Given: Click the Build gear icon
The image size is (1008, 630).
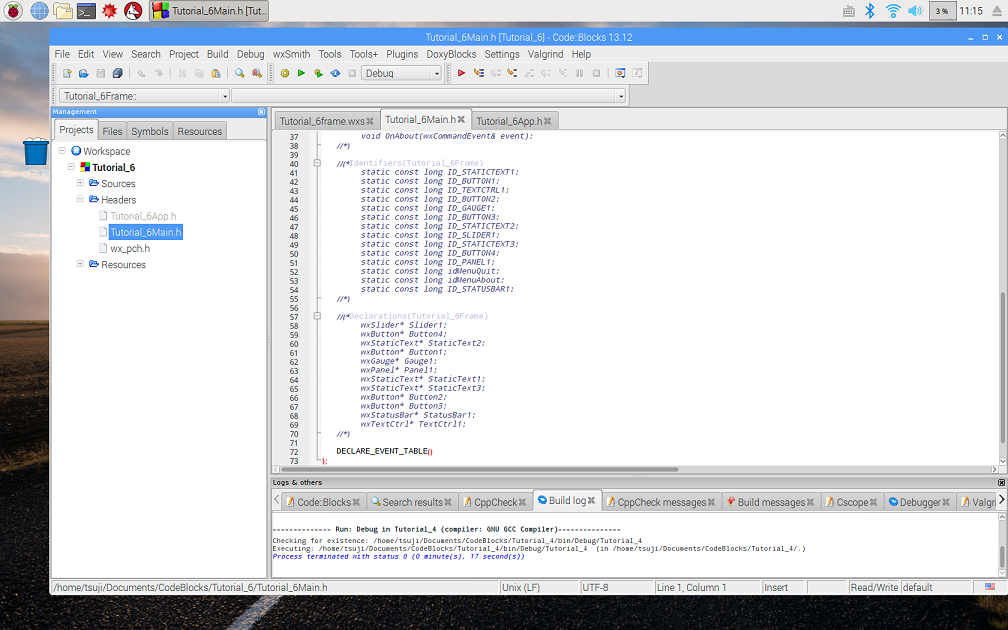Looking at the screenshot, I should point(285,73).
